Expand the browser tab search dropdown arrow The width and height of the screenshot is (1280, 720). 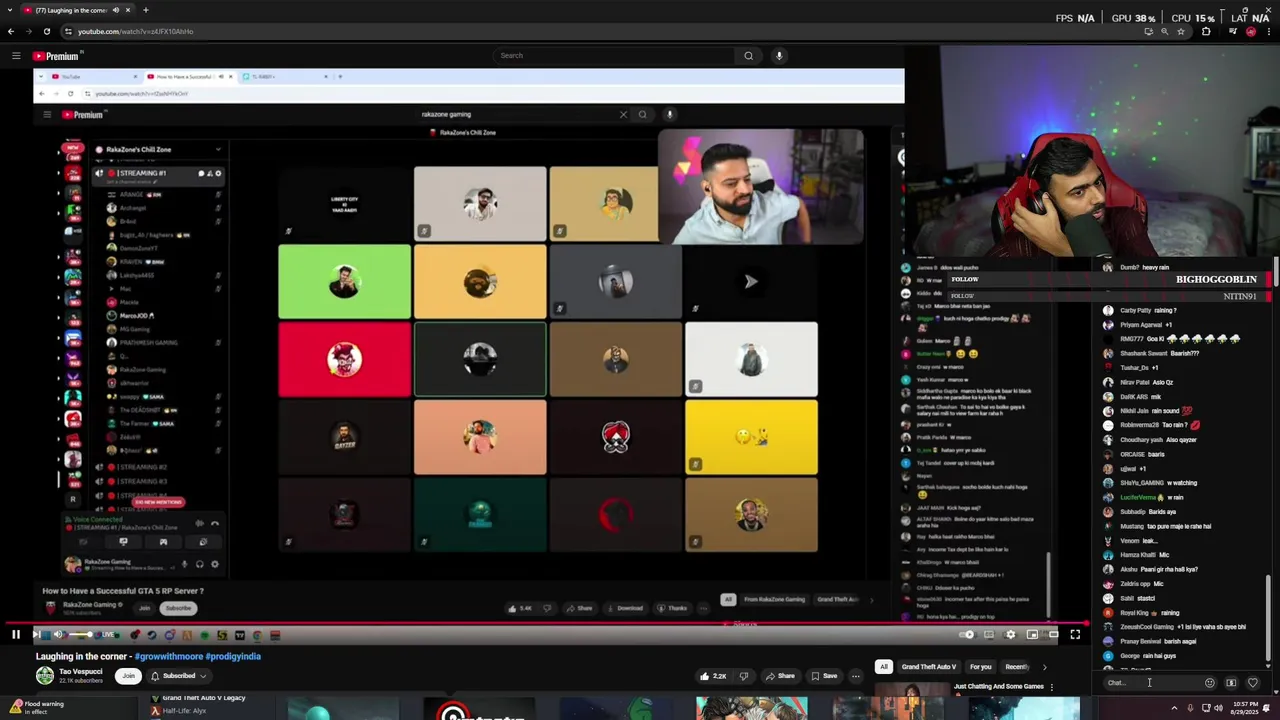click(10, 10)
